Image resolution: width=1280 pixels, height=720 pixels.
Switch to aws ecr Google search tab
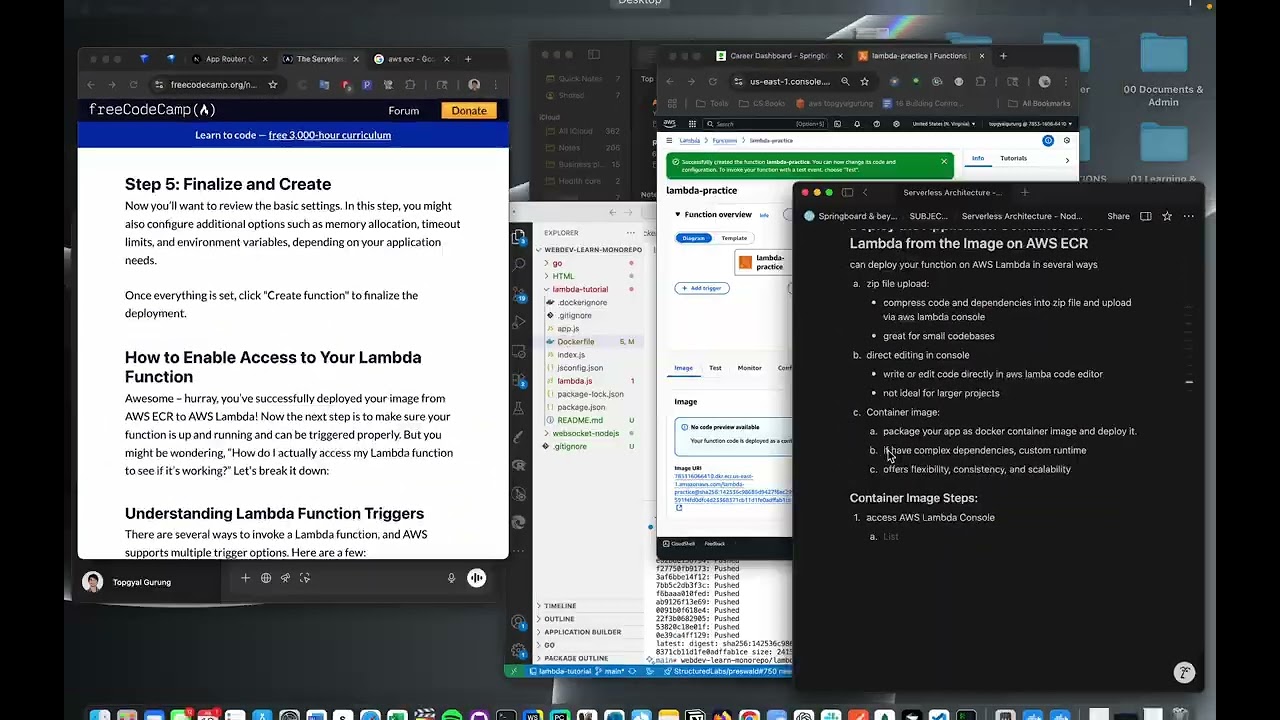(412, 59)
